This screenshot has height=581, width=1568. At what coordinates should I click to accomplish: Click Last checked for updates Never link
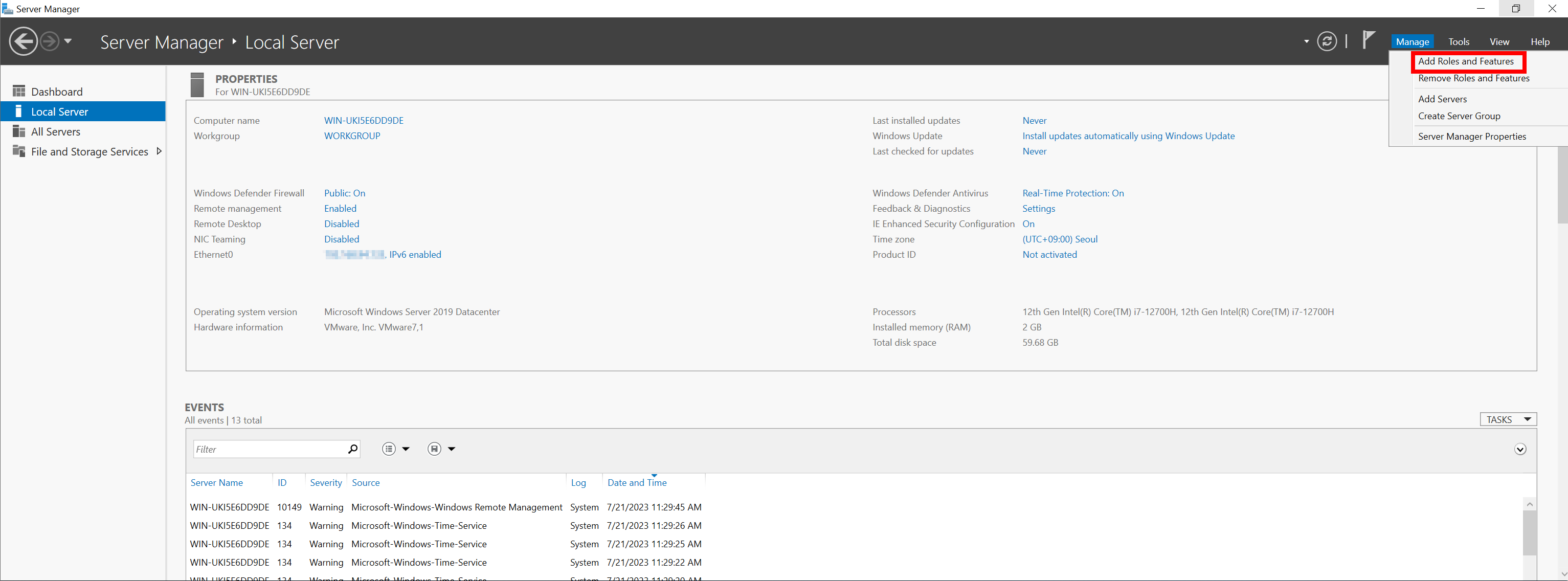tap(1034, 151)
